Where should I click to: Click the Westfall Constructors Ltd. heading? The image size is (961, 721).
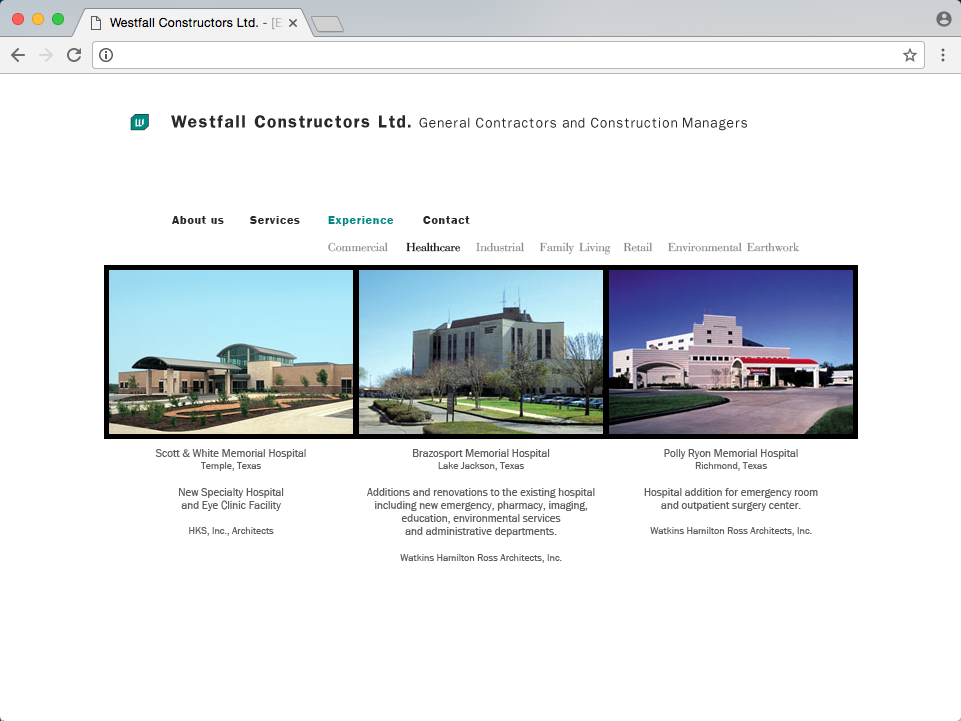click(x=291, y=122)
